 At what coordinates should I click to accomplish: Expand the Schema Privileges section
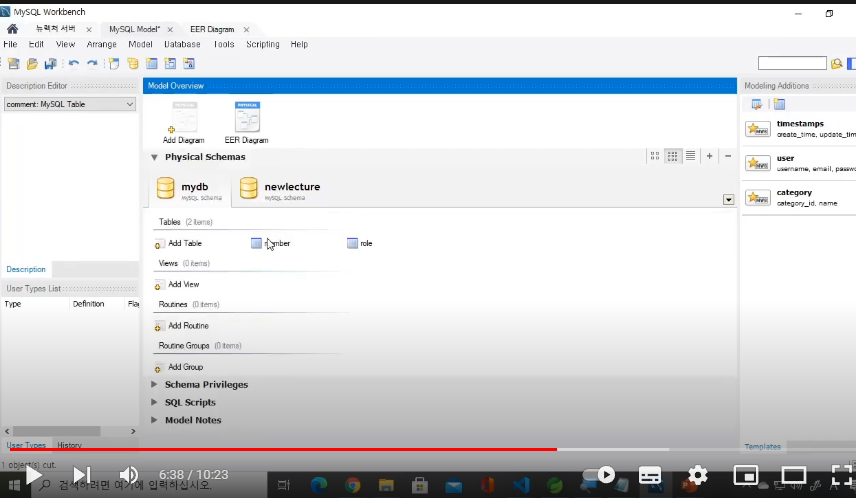click(x=154, y=384)
